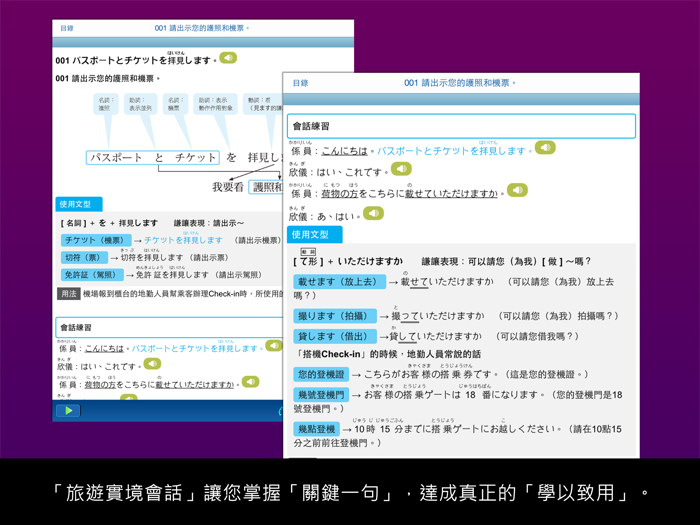Play audio for 001 パスポートとチケット headline sentence
Viewport: 700px width, 525px height.
click(228, 58)
